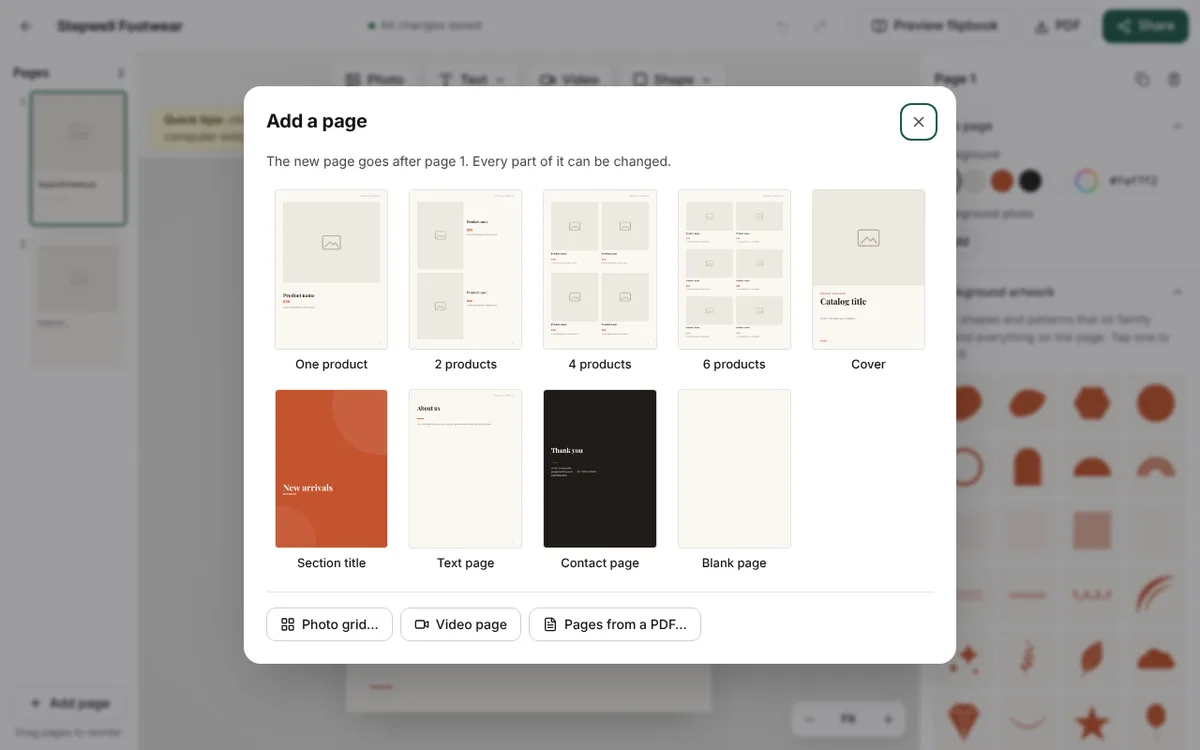
Task: Select the Photo tool in the editor toolbar
Action: (375, 79)
